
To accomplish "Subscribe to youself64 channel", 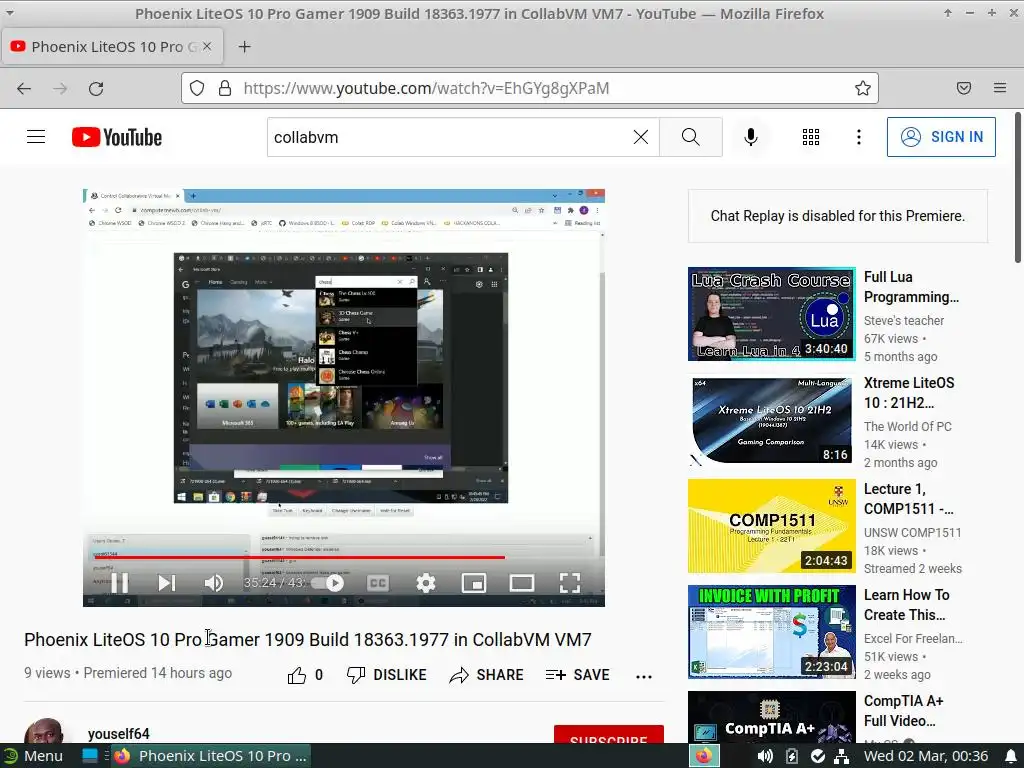I will pos(609,734).
